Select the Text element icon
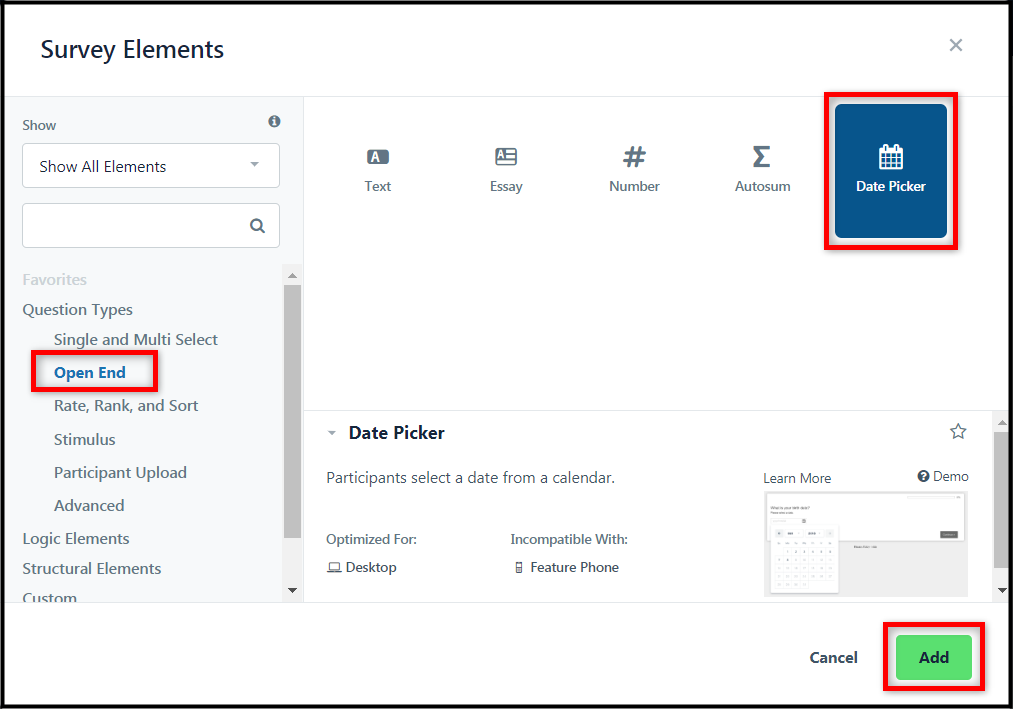The height and width of the screenshot is (709, 1013). click(378, 157)
